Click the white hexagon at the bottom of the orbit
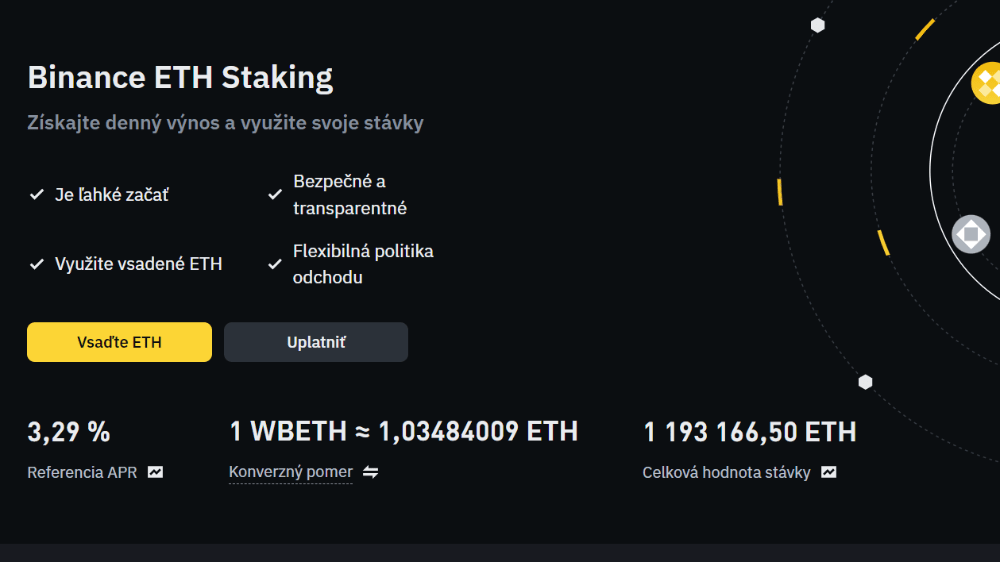This screenshot has height=562, width=1000. pyautogui.click(x=865, y=382)
